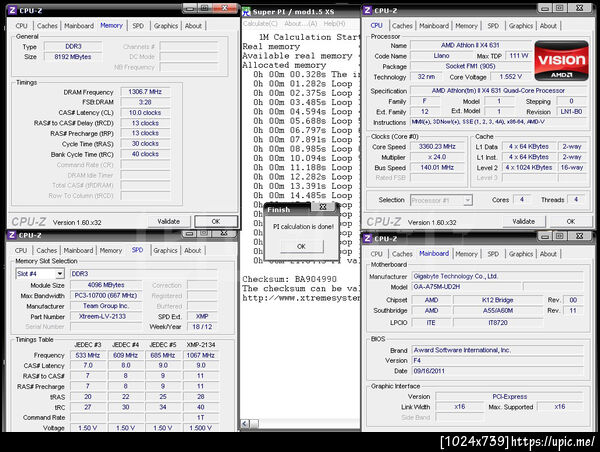Click the Checksum BA904990 line in Super PI
The height and width of the screenshot is (452, 600).
290,279
